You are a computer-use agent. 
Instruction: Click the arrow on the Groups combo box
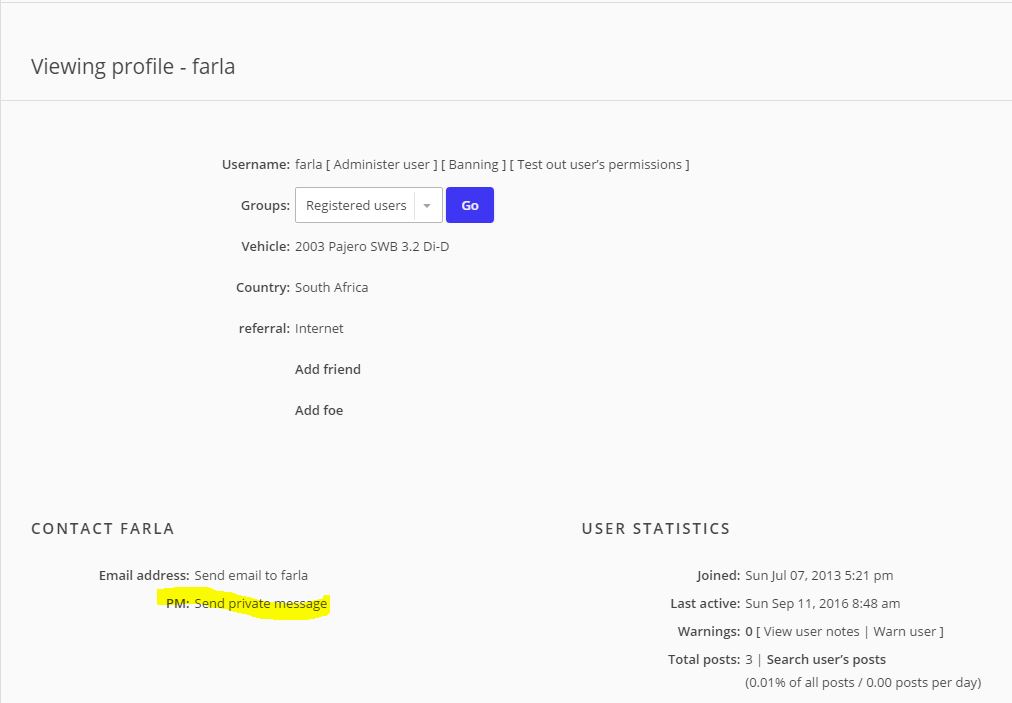pyautogui.click(x=427, y=205)
